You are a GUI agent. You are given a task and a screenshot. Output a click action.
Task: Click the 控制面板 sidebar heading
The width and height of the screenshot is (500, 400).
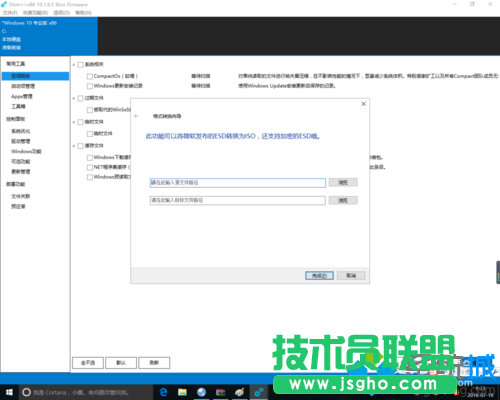[x=15, y=119]
